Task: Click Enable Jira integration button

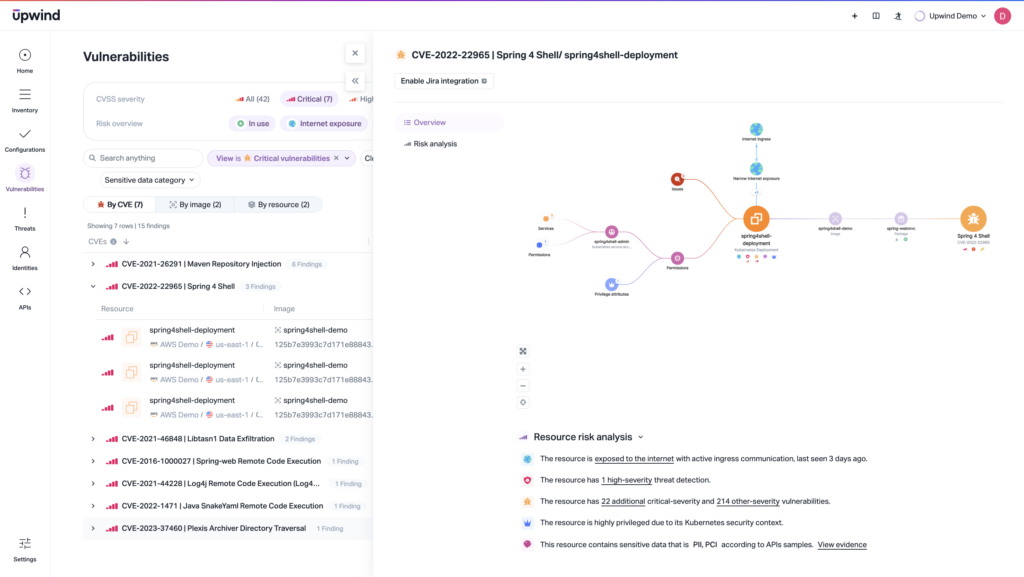Action: [x=443, y=81]
